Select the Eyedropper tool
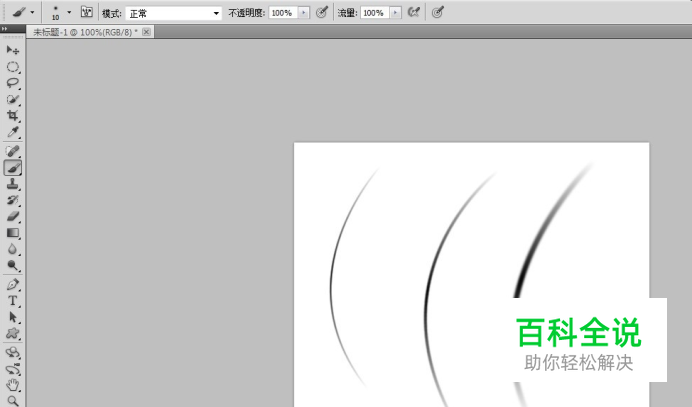692x407 pixels. tap(12, 132)
